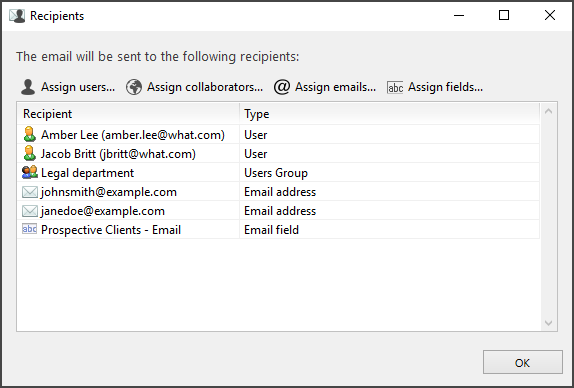Select the Jacob Britt user icon
The width and height of the screenshot is (574, 388).
pyautogui.click(x=30, y=153)
